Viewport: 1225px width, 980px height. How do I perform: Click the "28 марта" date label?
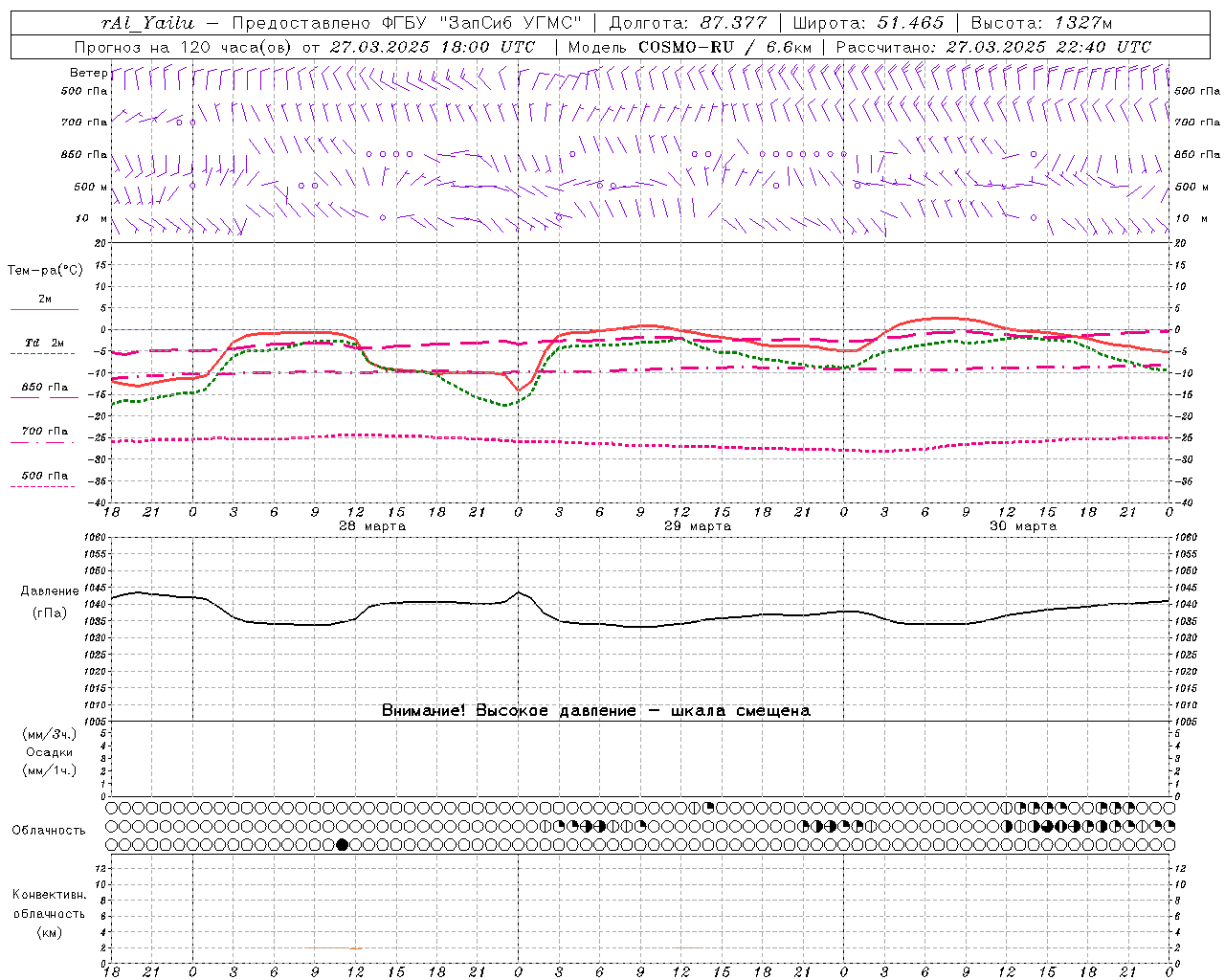click(x=372, y=526)
